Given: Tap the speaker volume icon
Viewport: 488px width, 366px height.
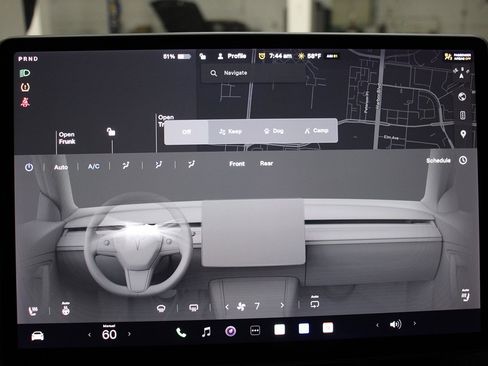Looking at the screenshot, I should tap(395, 324).
